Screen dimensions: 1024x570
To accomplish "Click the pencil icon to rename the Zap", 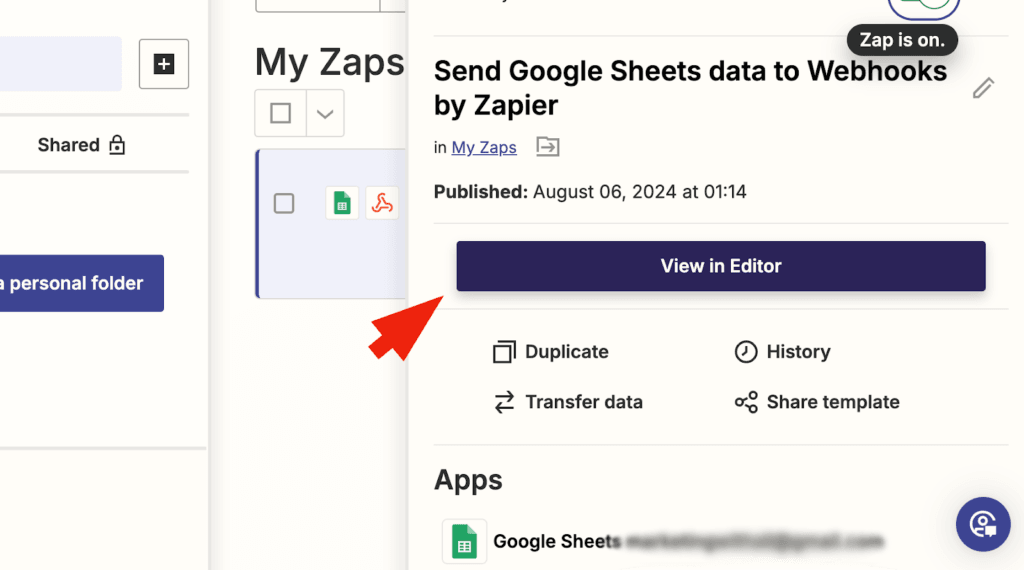I will click(x=983, y=88).
